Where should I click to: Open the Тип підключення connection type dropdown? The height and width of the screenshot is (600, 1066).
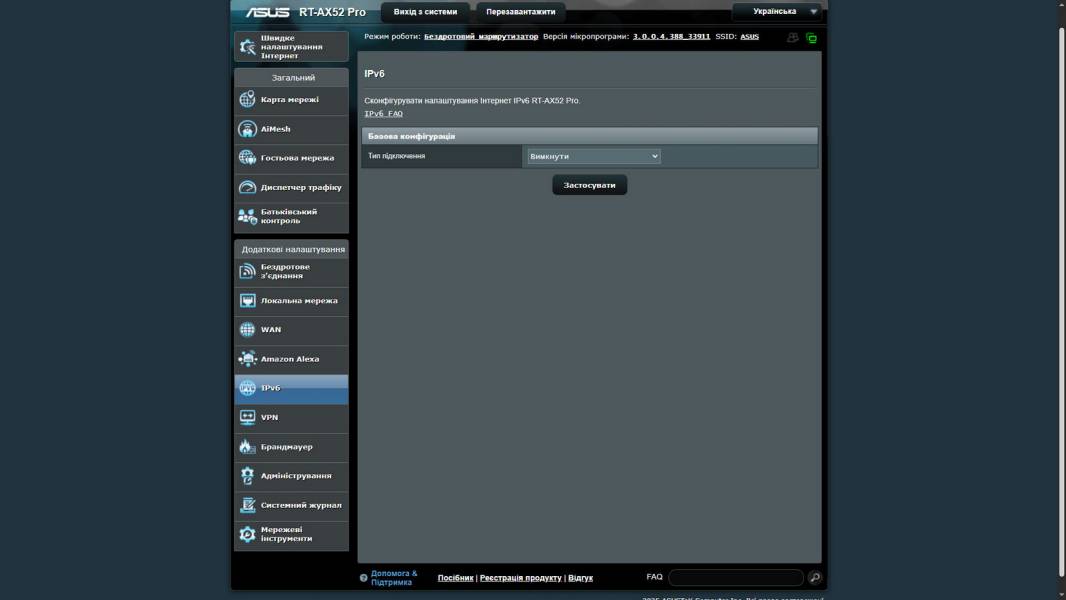pyautogui.click(x=593, y=157)
